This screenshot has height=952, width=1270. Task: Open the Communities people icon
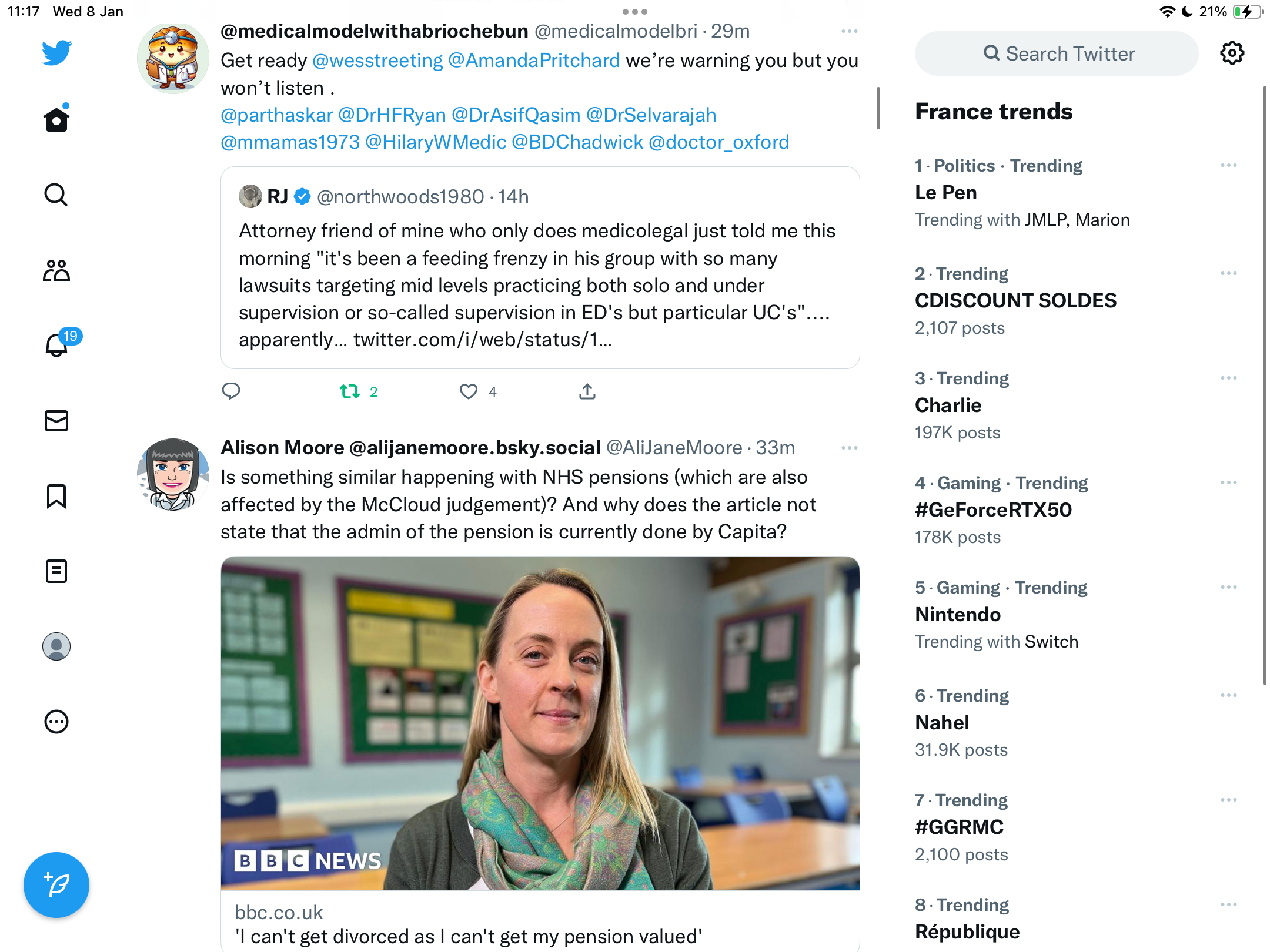[x=56, y=270]
